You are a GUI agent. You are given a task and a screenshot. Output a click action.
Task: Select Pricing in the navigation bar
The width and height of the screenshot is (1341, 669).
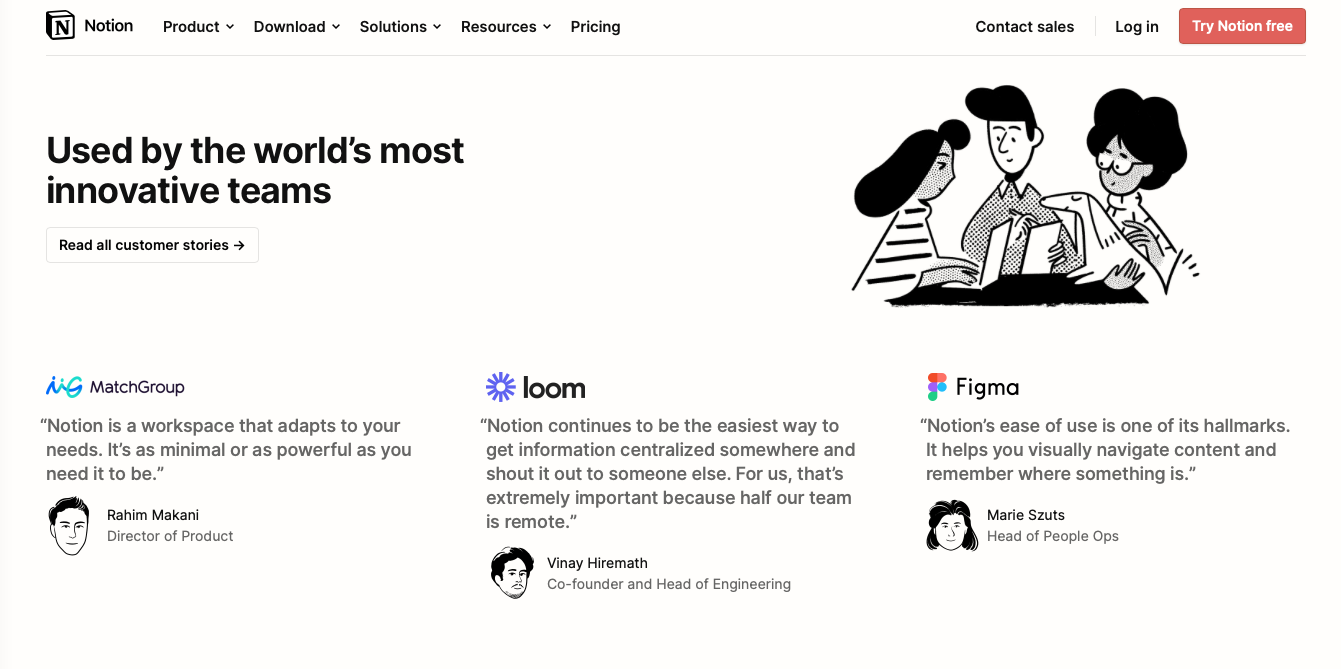(595, 27)
